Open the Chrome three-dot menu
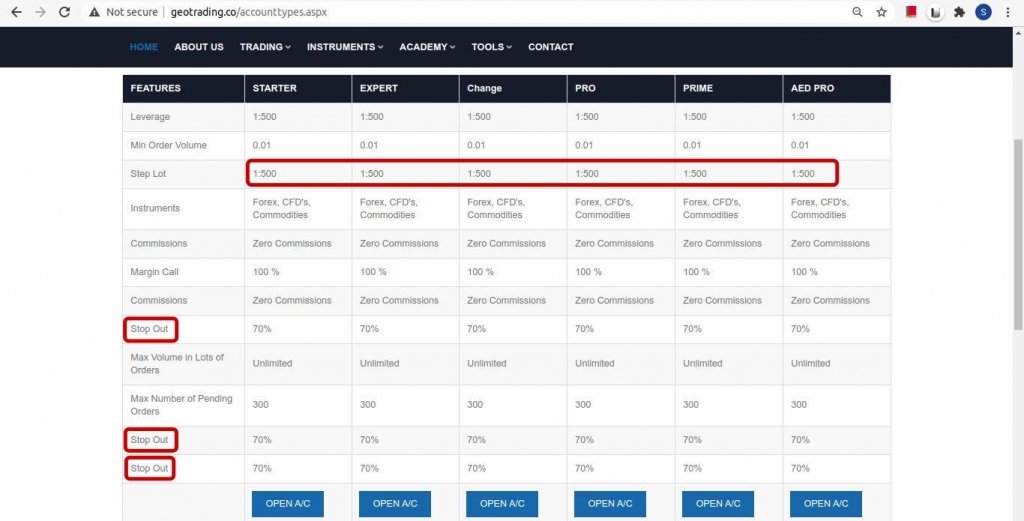The image size is (1024, 521). click(x=1008, y=12)
